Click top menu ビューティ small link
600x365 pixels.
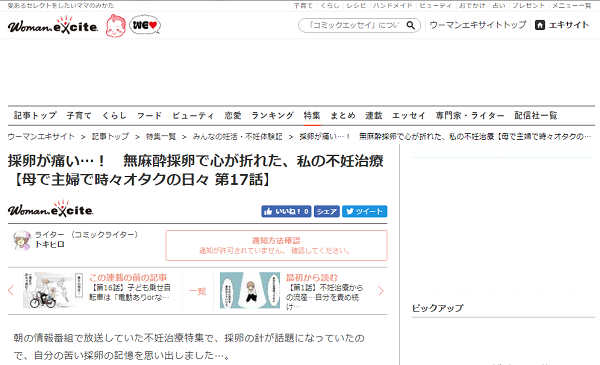pyautogui.click(x=435, y=5)
